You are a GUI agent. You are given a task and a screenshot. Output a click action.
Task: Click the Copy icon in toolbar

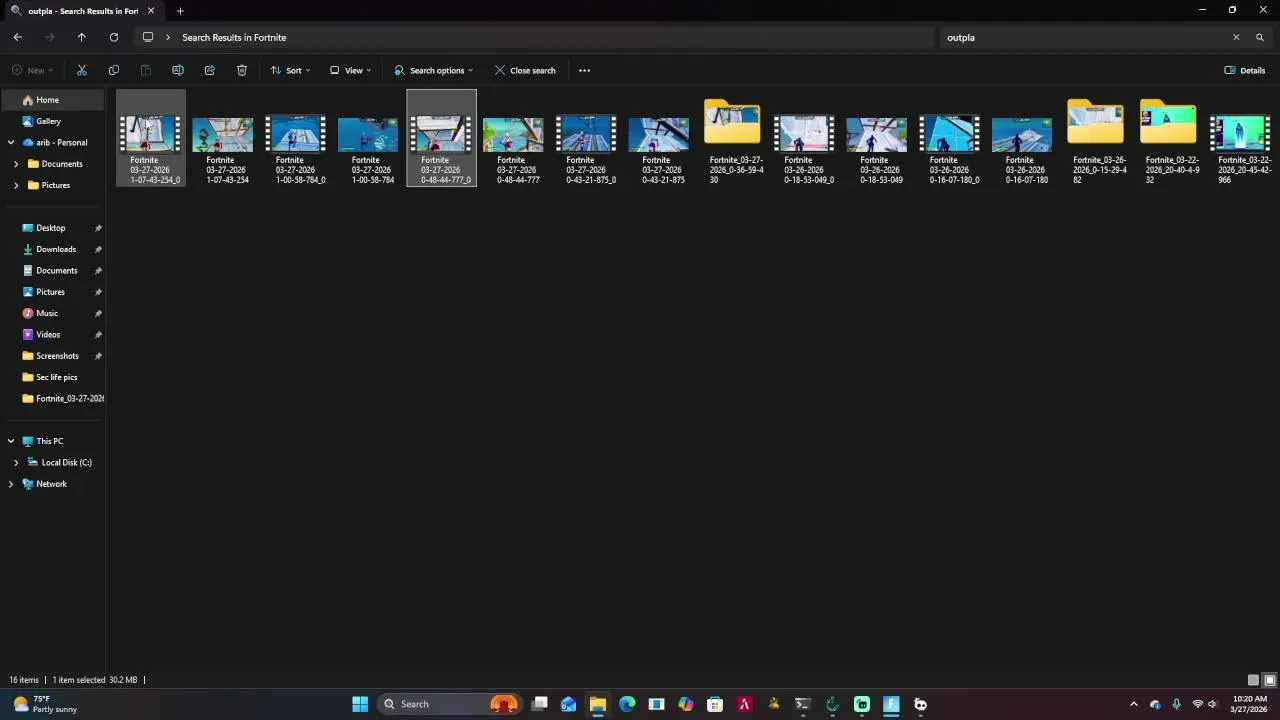pyautogui.click(x=114, y=70)
